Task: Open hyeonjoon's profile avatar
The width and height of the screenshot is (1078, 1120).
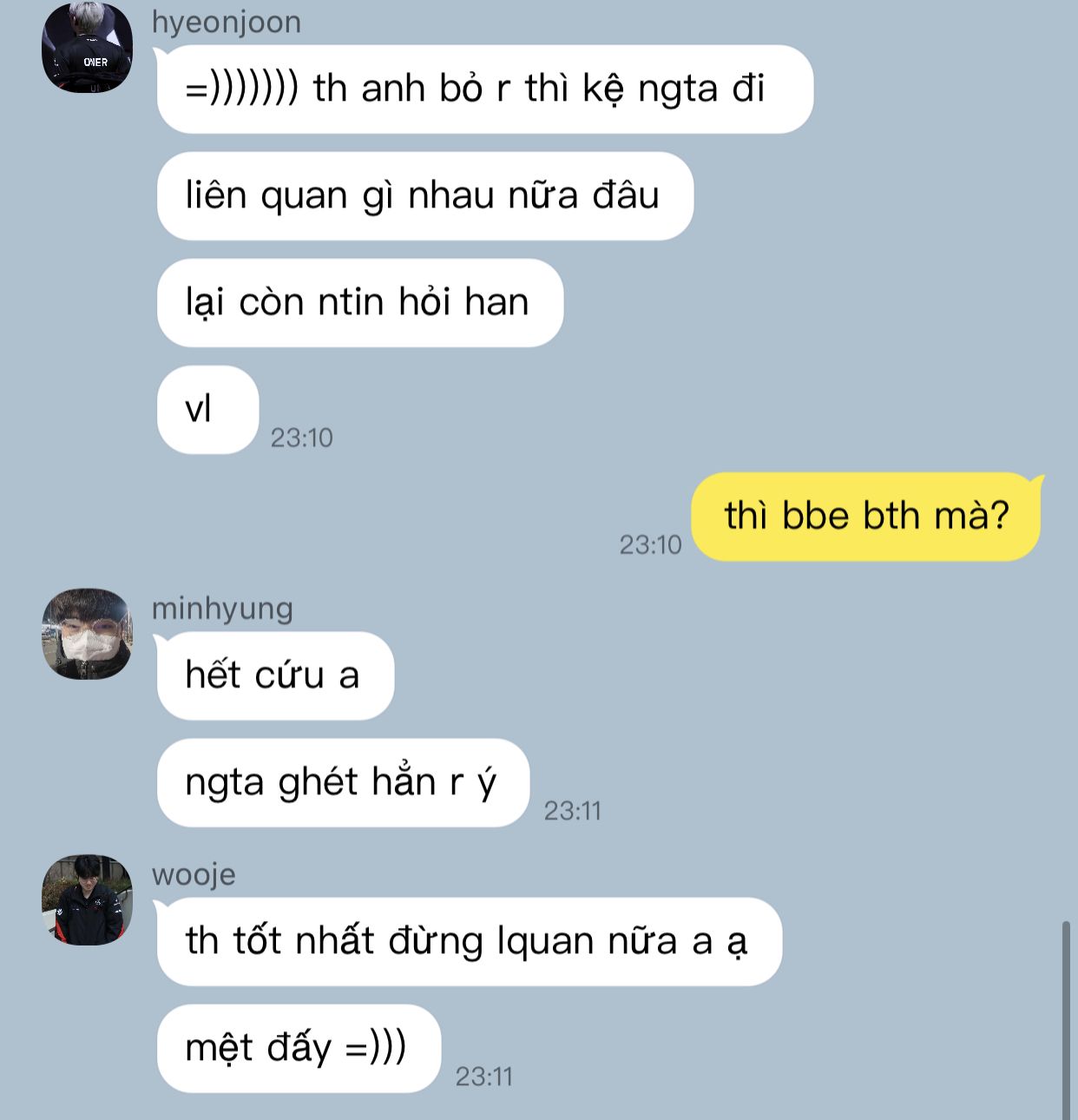Action: pyautogui.click(x=87, y=48)
